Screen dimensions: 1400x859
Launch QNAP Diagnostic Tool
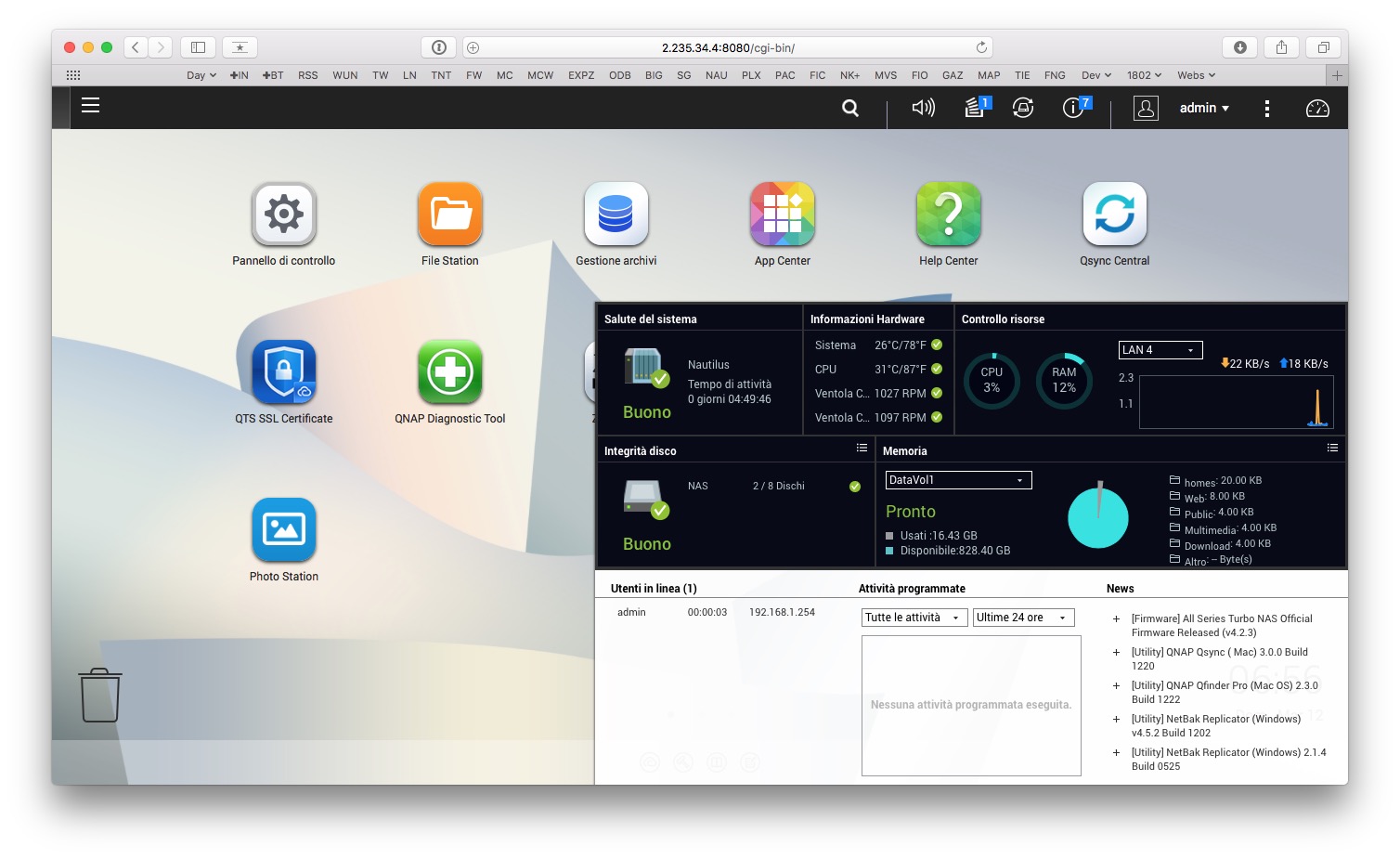[x=450, y=371]
